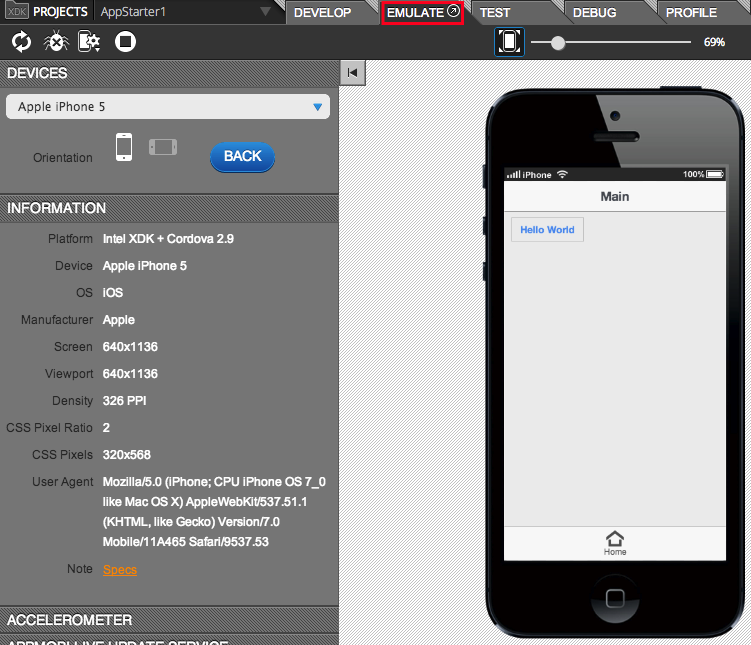The height and width of the screenshot is (645, 751).
Task: Click the Orientation label
Action: pos(63,158)
